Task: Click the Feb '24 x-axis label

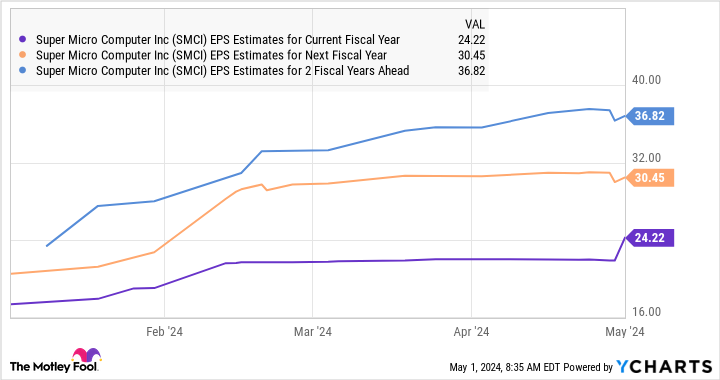Action: coord(164,332)
